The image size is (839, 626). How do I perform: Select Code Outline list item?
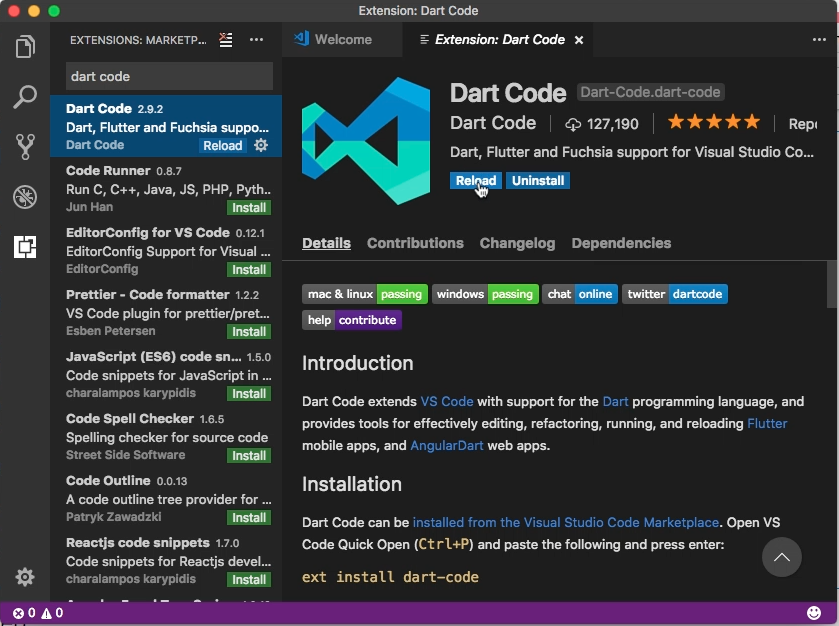pos(166,499)
